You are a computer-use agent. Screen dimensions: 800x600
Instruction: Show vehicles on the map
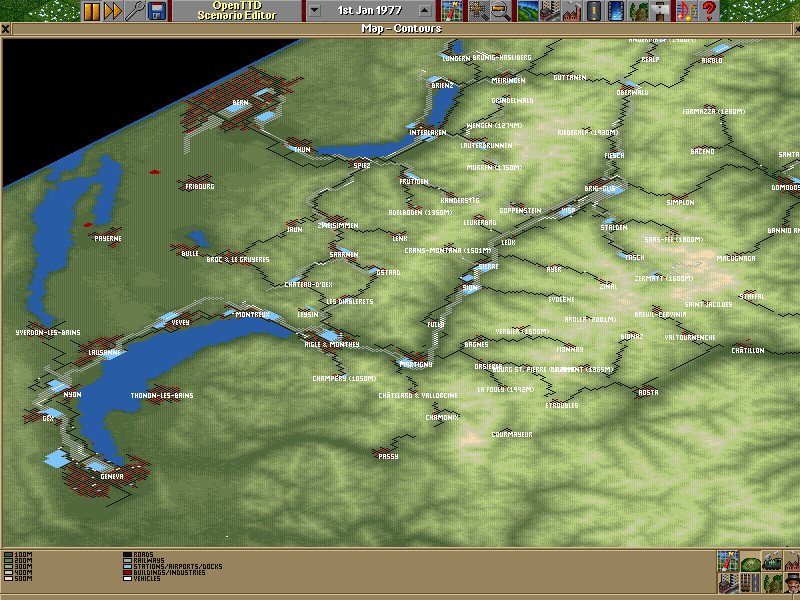(x=771, y=561)
